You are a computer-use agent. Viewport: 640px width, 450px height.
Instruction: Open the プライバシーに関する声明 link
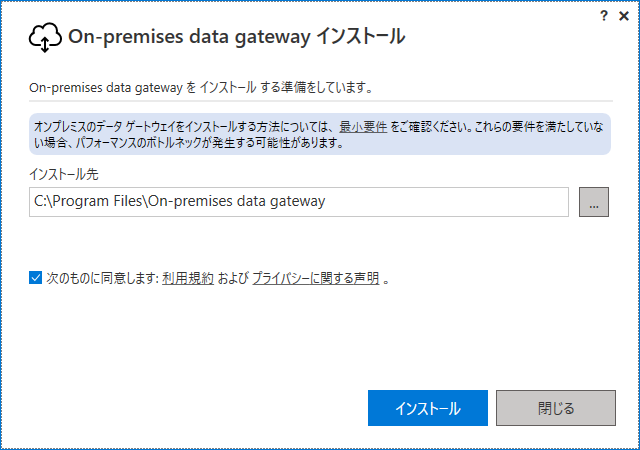click(316, 278)
